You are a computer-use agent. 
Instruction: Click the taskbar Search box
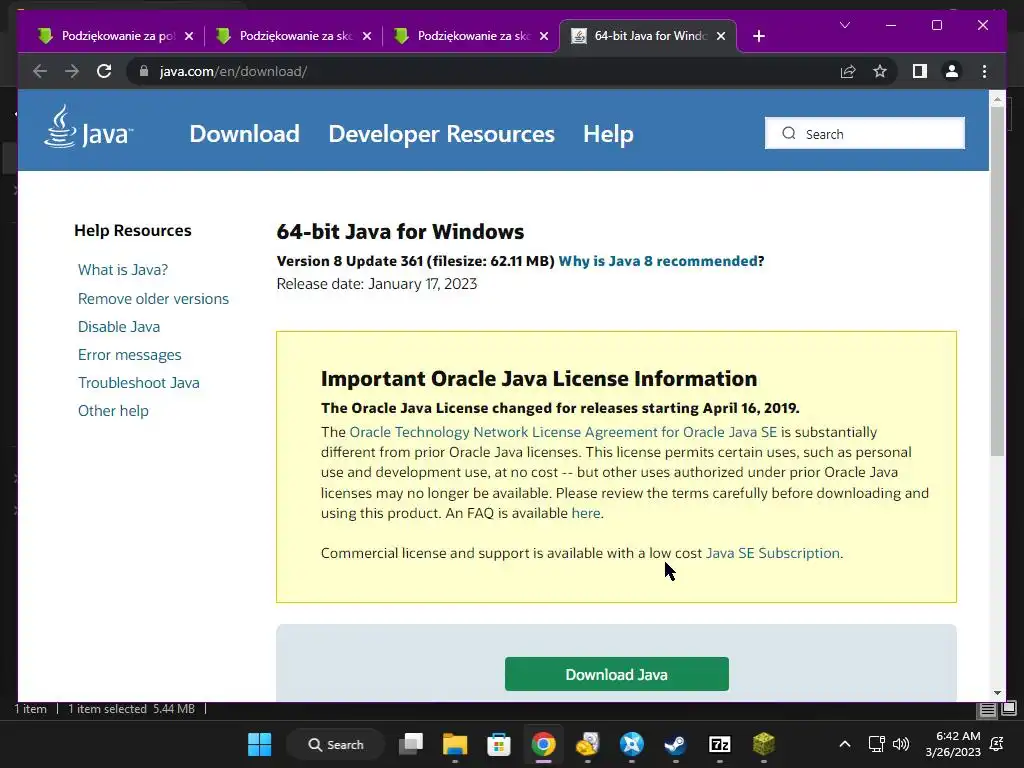(x=336, y=744)
